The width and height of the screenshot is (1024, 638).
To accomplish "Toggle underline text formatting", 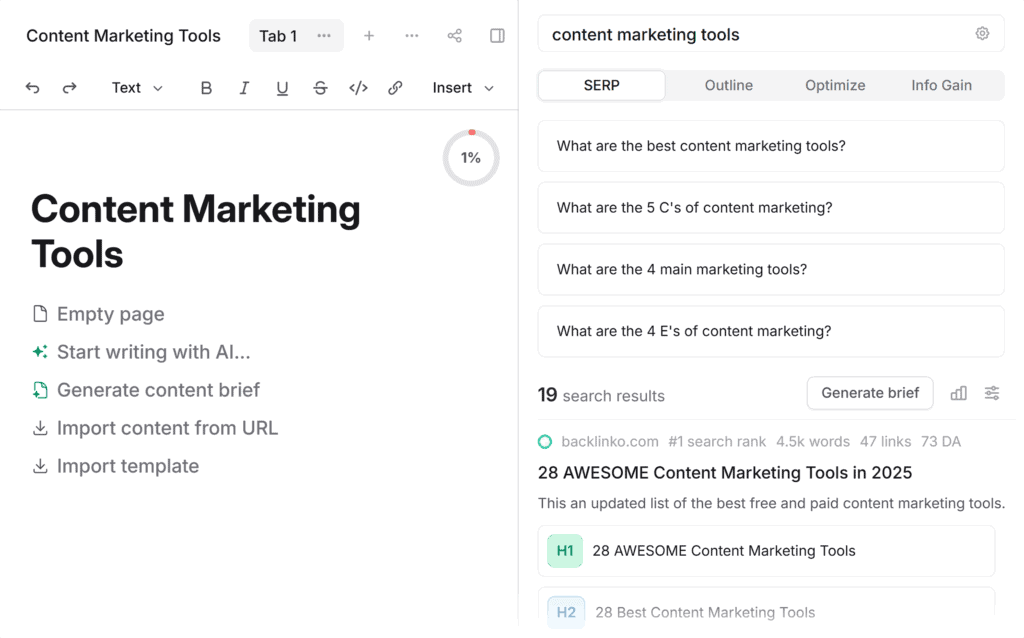I will (x=282, y=88).
